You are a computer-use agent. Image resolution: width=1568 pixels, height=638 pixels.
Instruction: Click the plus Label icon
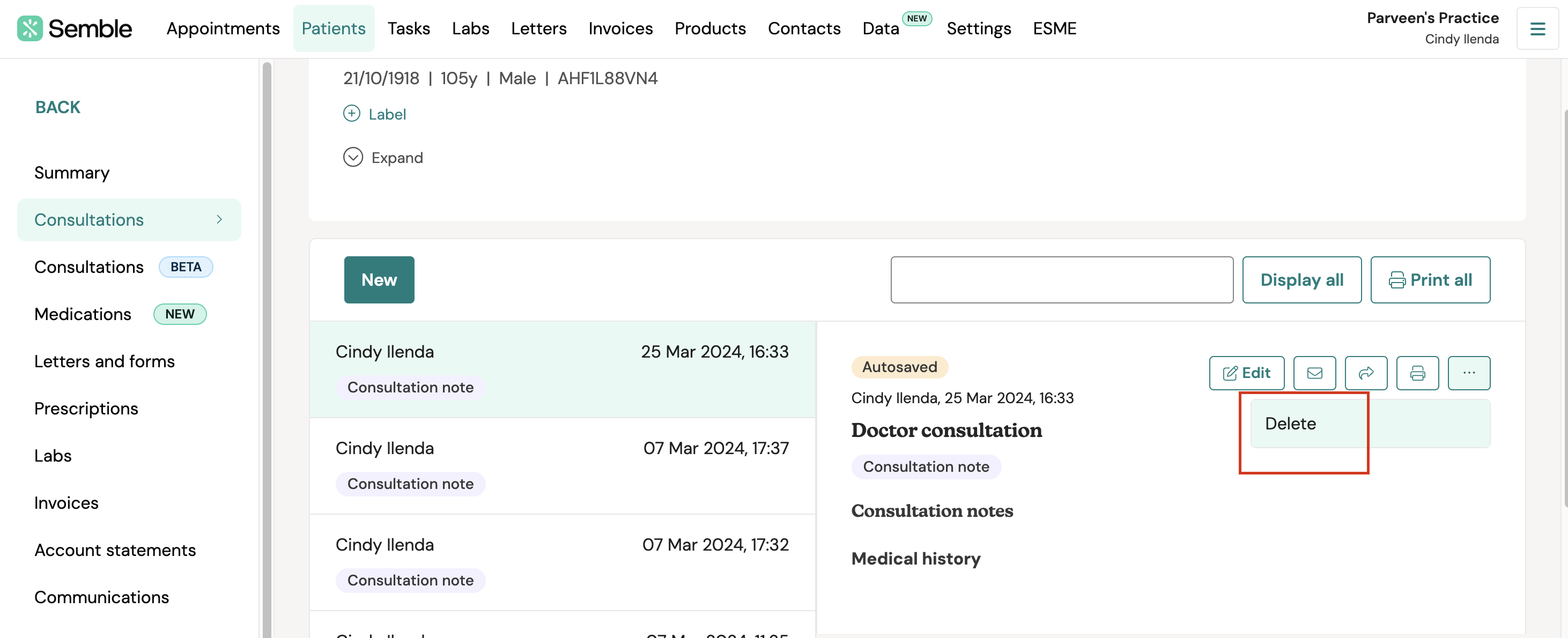[352, 114]
